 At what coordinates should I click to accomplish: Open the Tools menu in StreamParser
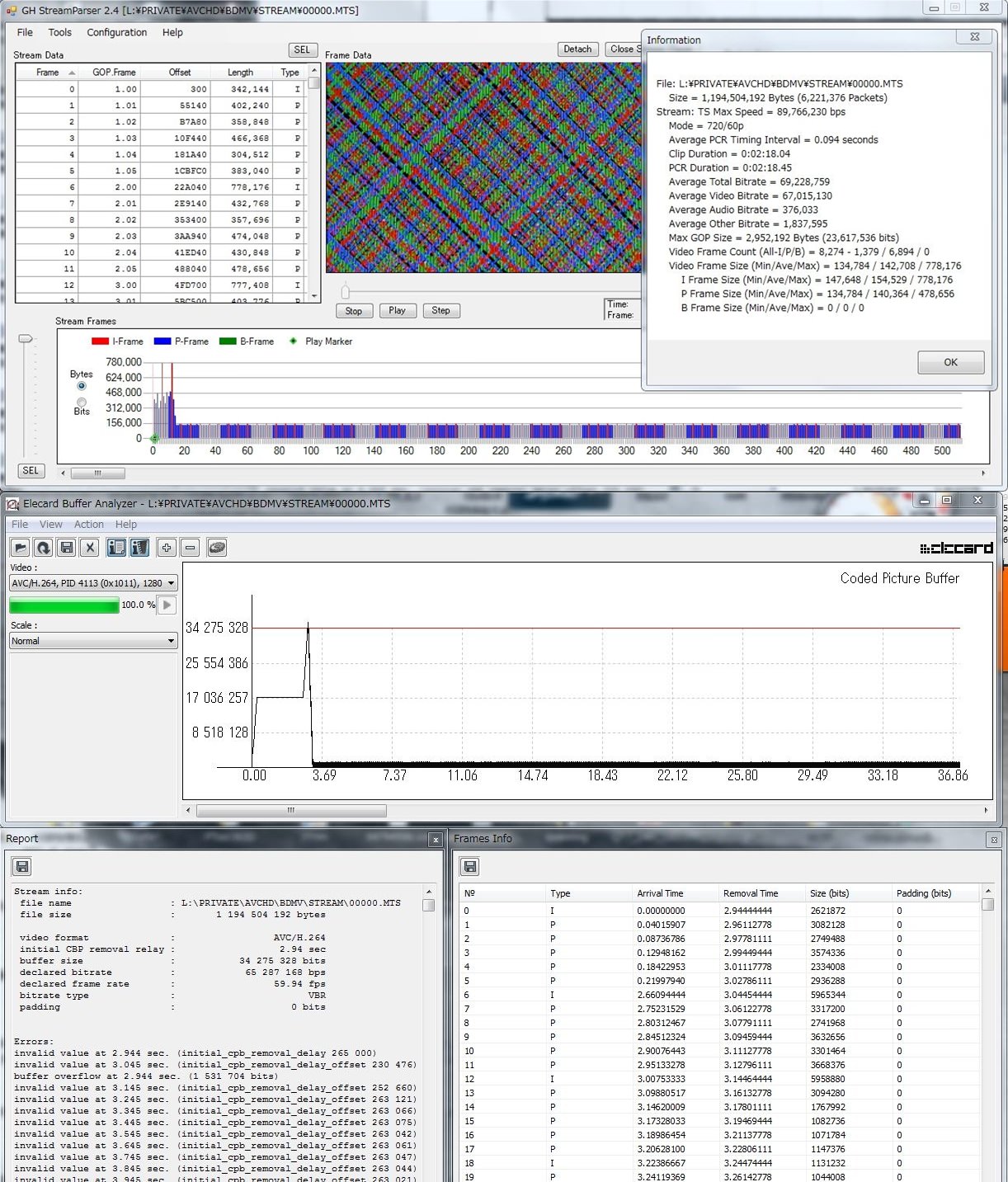point(59,32)
